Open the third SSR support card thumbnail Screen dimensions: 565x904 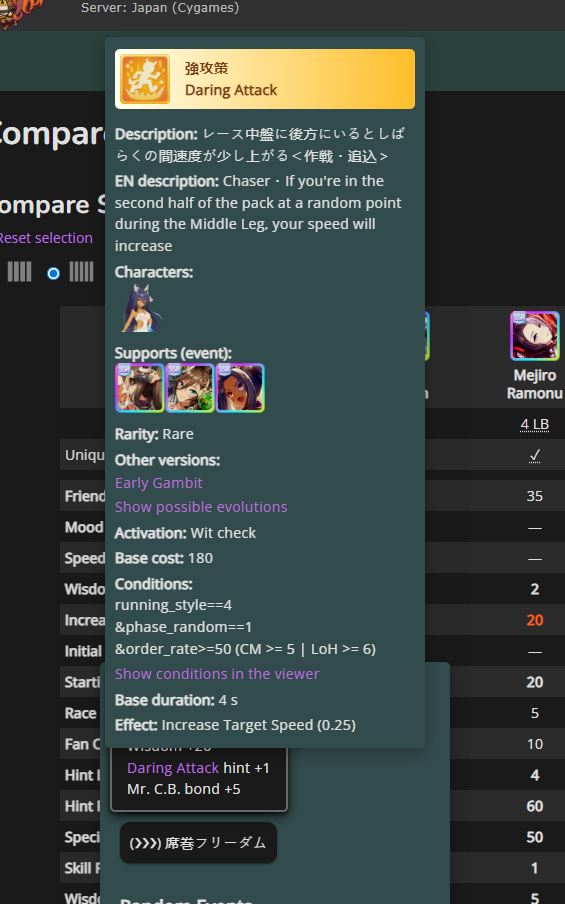coord(240,387)
